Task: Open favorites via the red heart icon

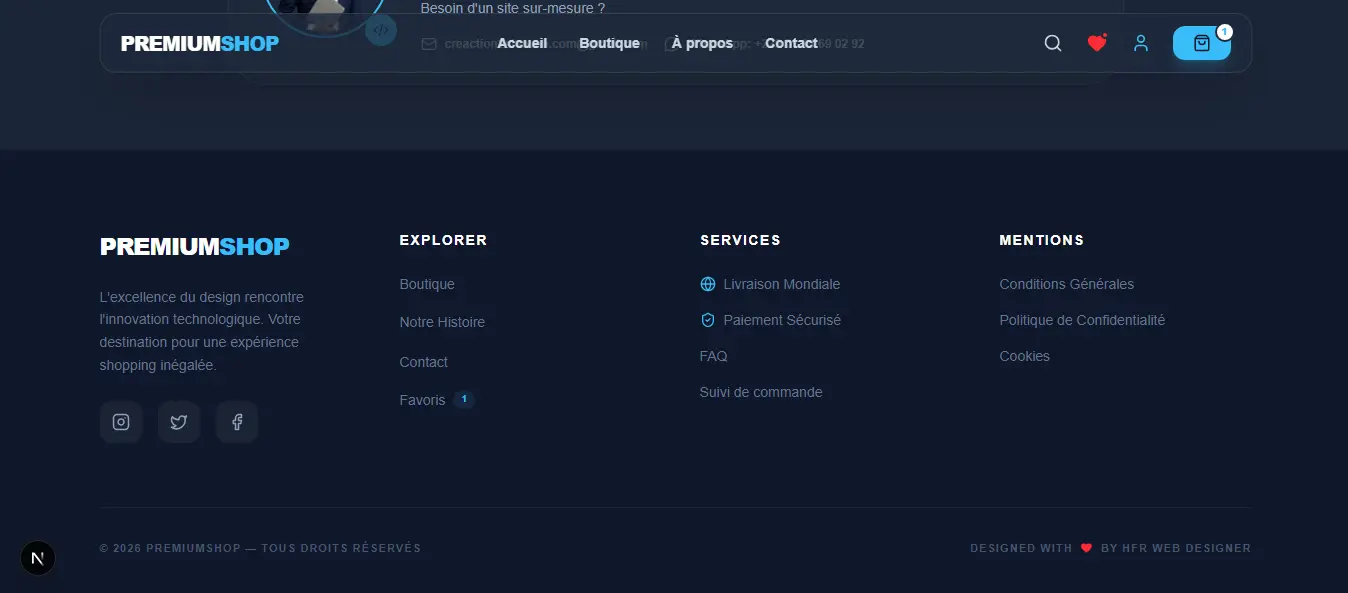Action: [x=1097, y=43]
